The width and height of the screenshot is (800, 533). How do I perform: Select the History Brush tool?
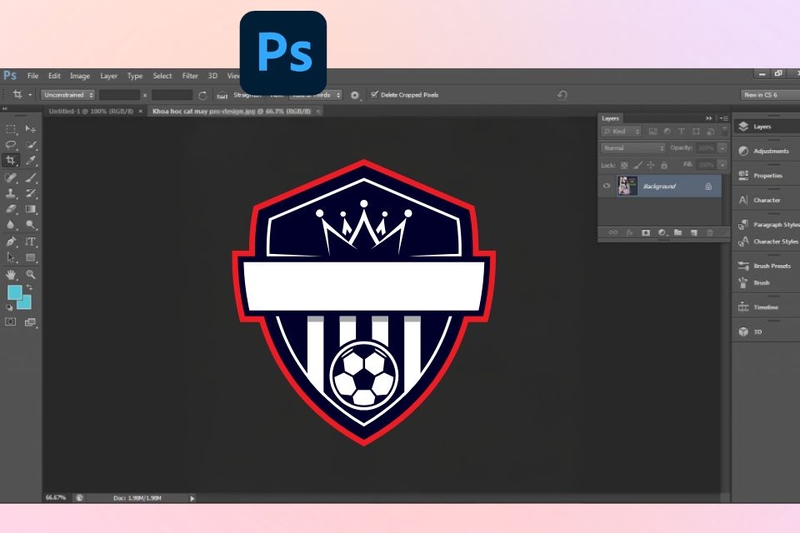pos(31,193)
